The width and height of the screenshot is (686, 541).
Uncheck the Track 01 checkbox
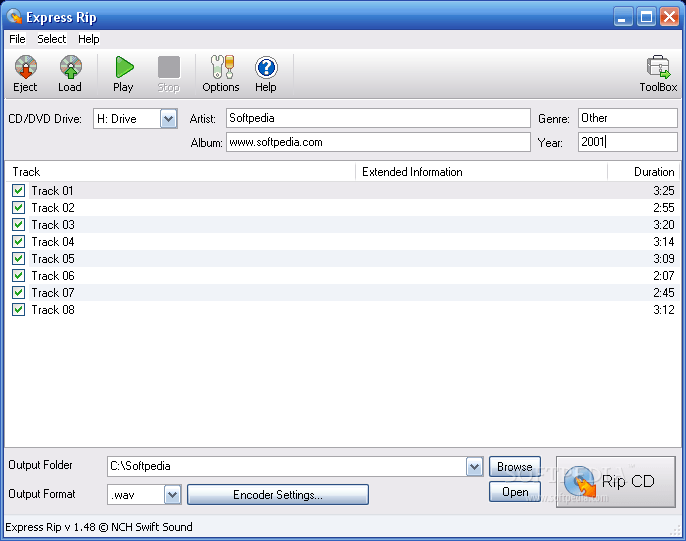[x=18, y=191]
